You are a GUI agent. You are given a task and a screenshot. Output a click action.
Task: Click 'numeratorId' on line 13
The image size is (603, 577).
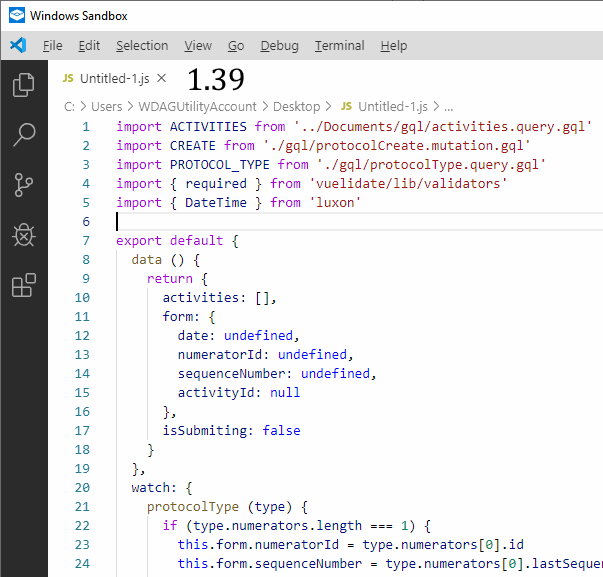[220, 355]
